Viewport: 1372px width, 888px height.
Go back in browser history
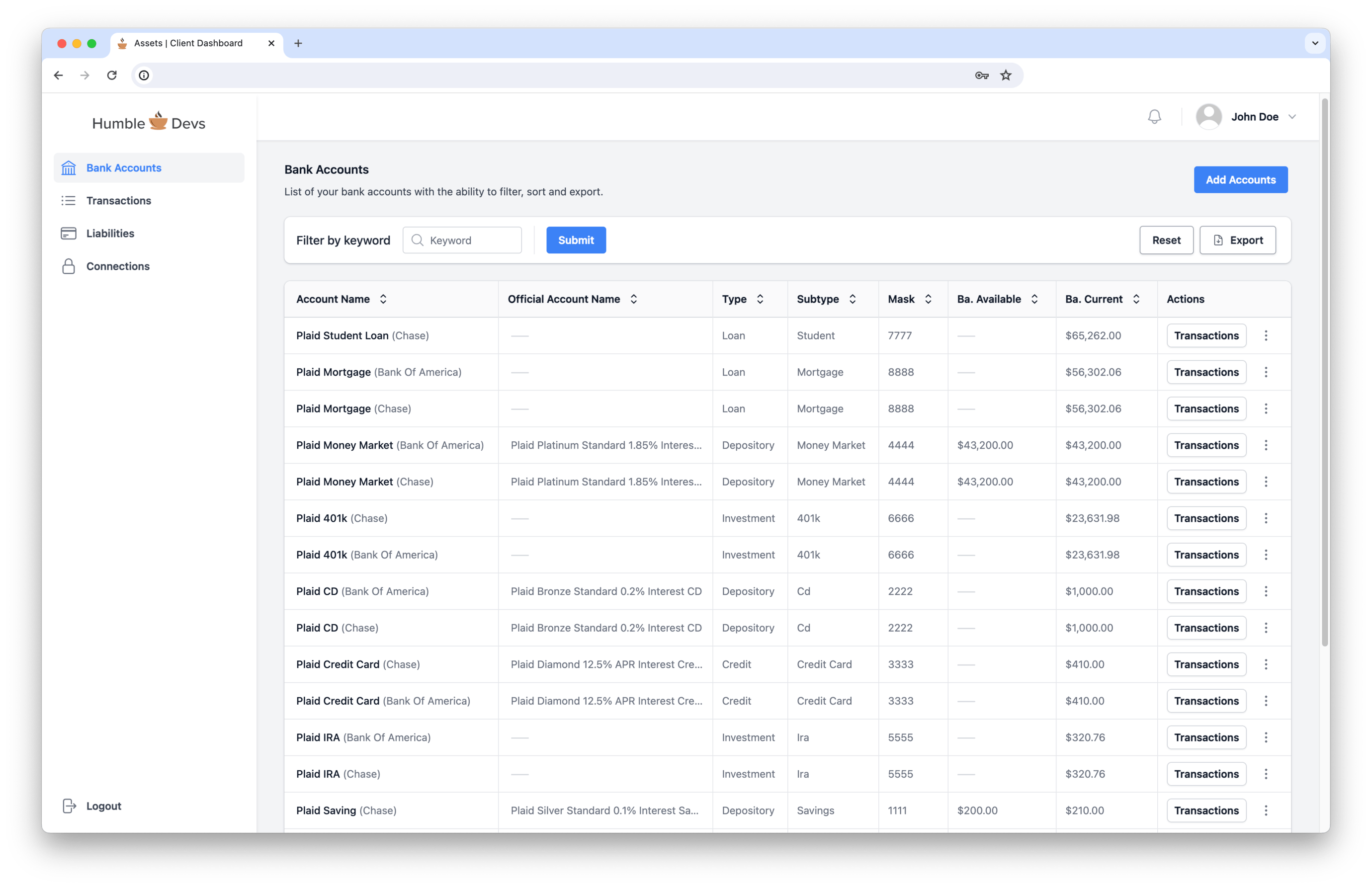point(58,76)
